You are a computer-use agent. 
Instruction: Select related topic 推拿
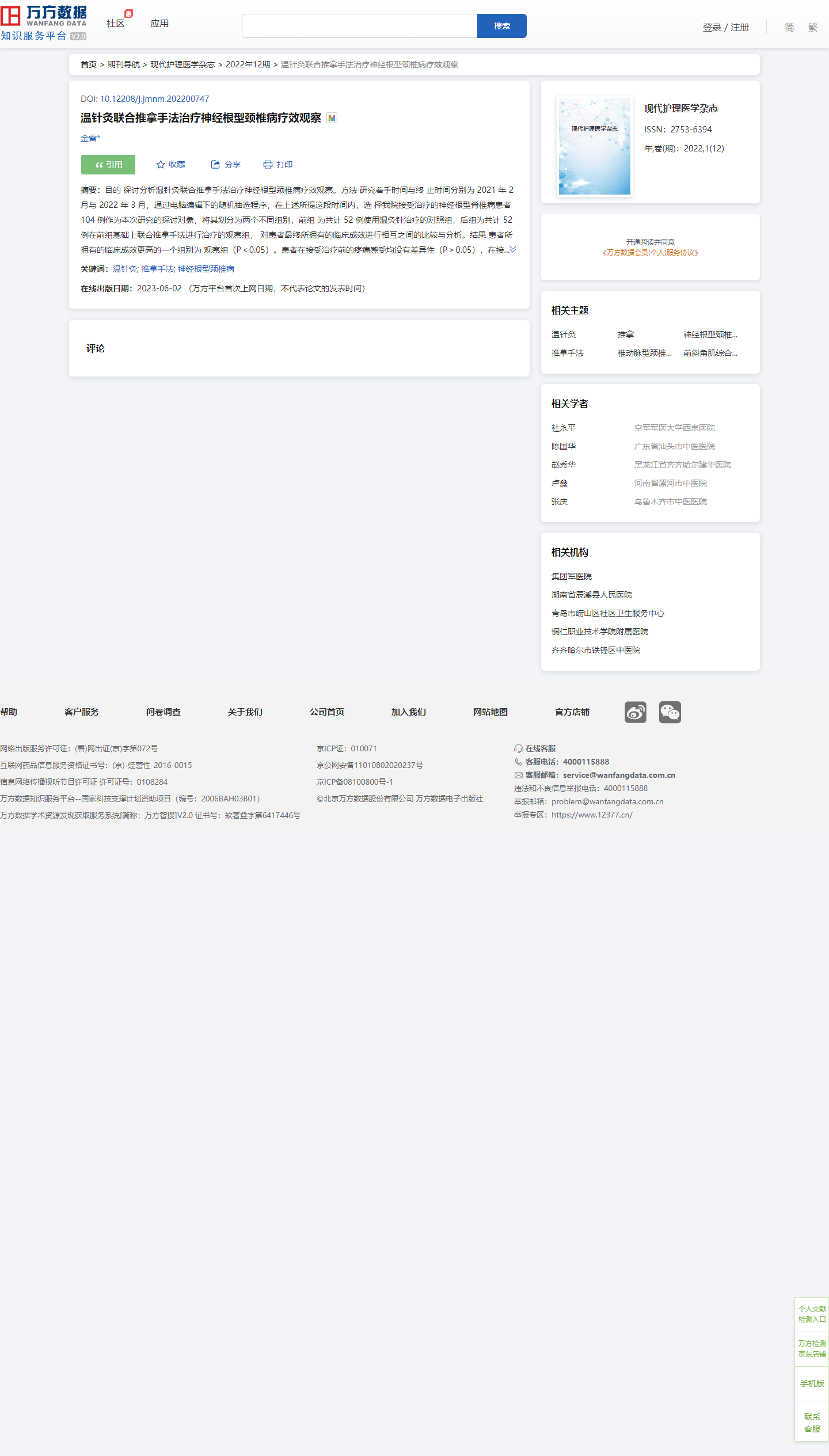coord(626,334)
